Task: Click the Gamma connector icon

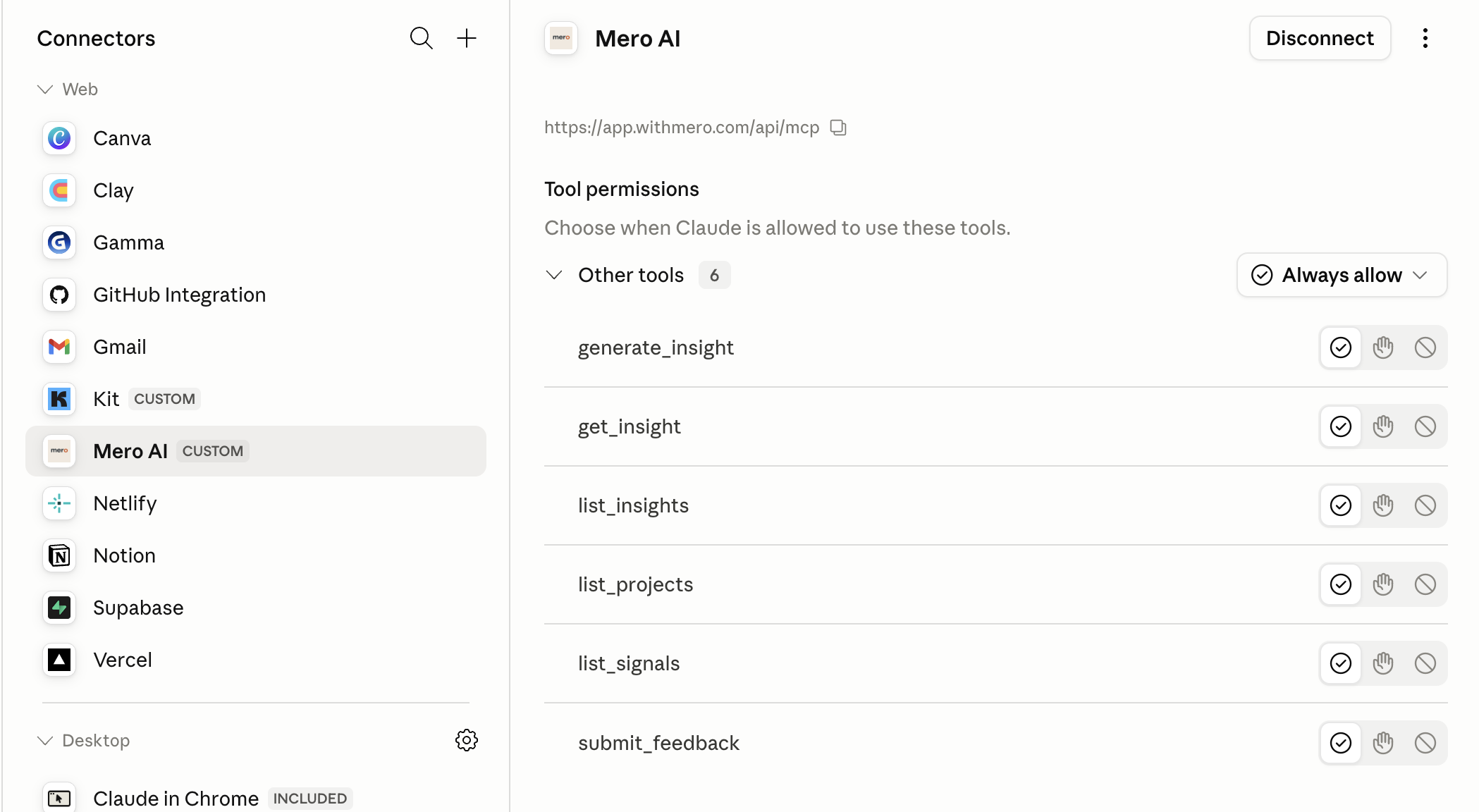Action: (59, 242)
